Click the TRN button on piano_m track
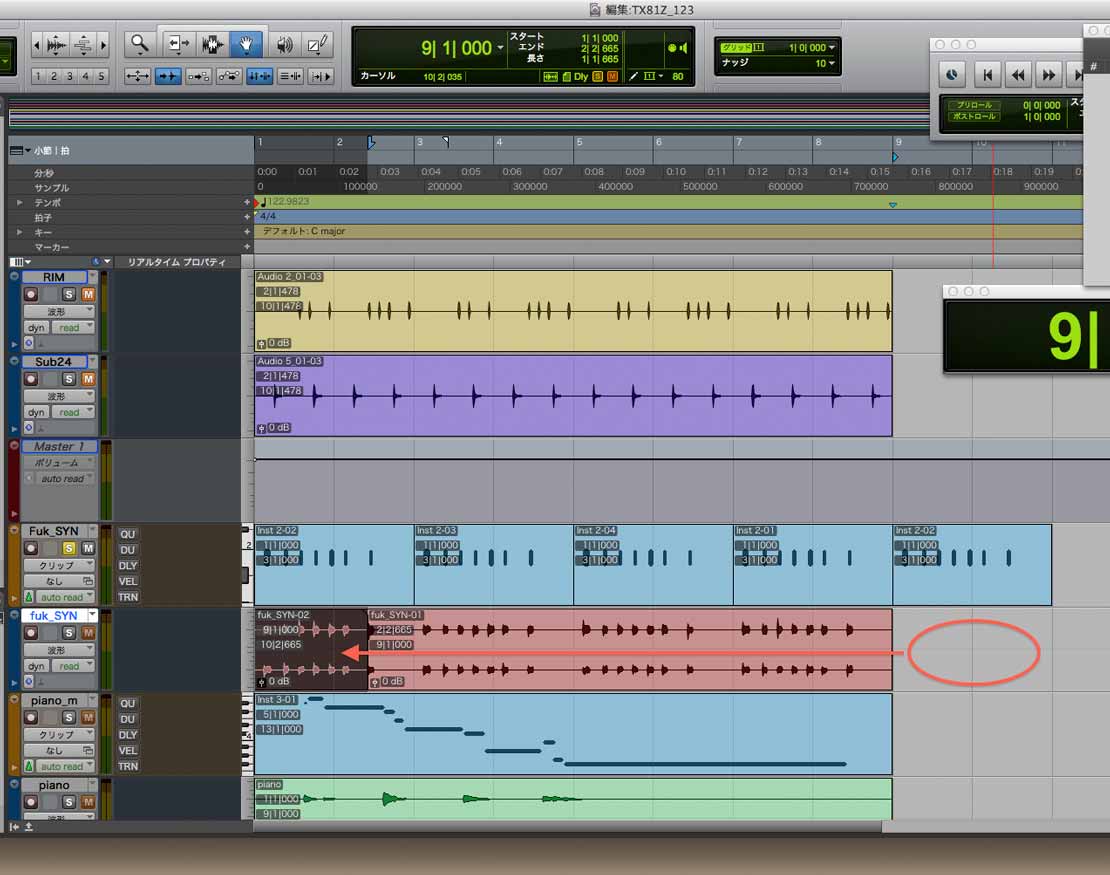The height and width of the screenshot is (875, 1110). (x=127, y=766)
